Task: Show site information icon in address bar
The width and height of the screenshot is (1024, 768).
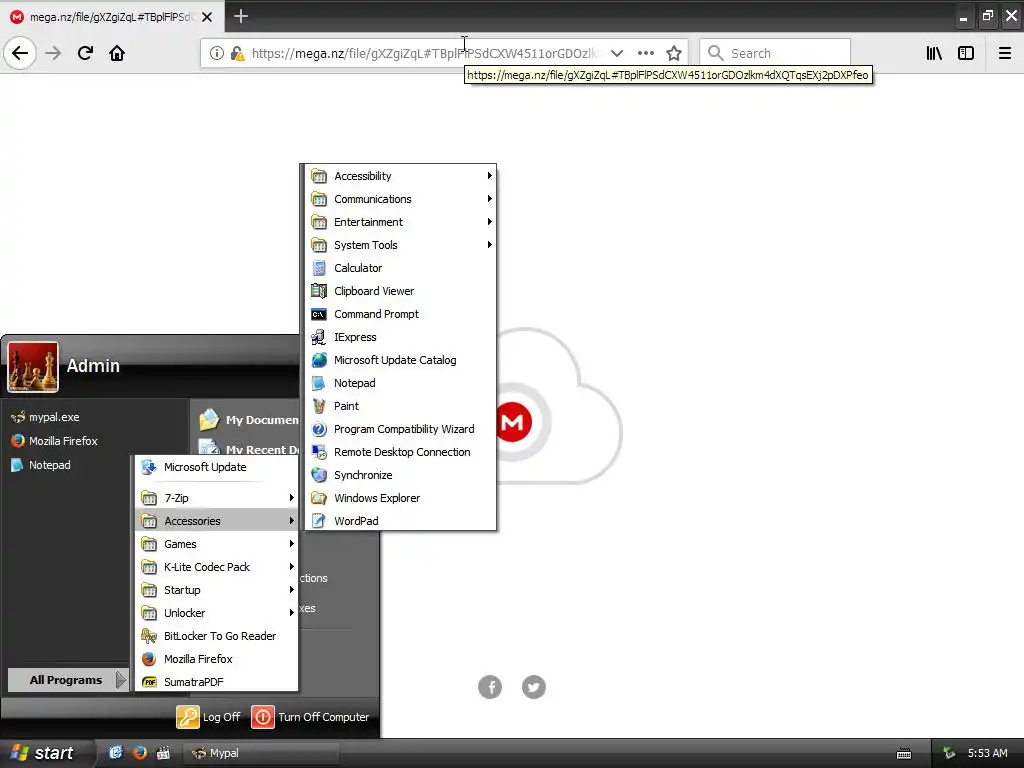Action: [x=216, y=53]
